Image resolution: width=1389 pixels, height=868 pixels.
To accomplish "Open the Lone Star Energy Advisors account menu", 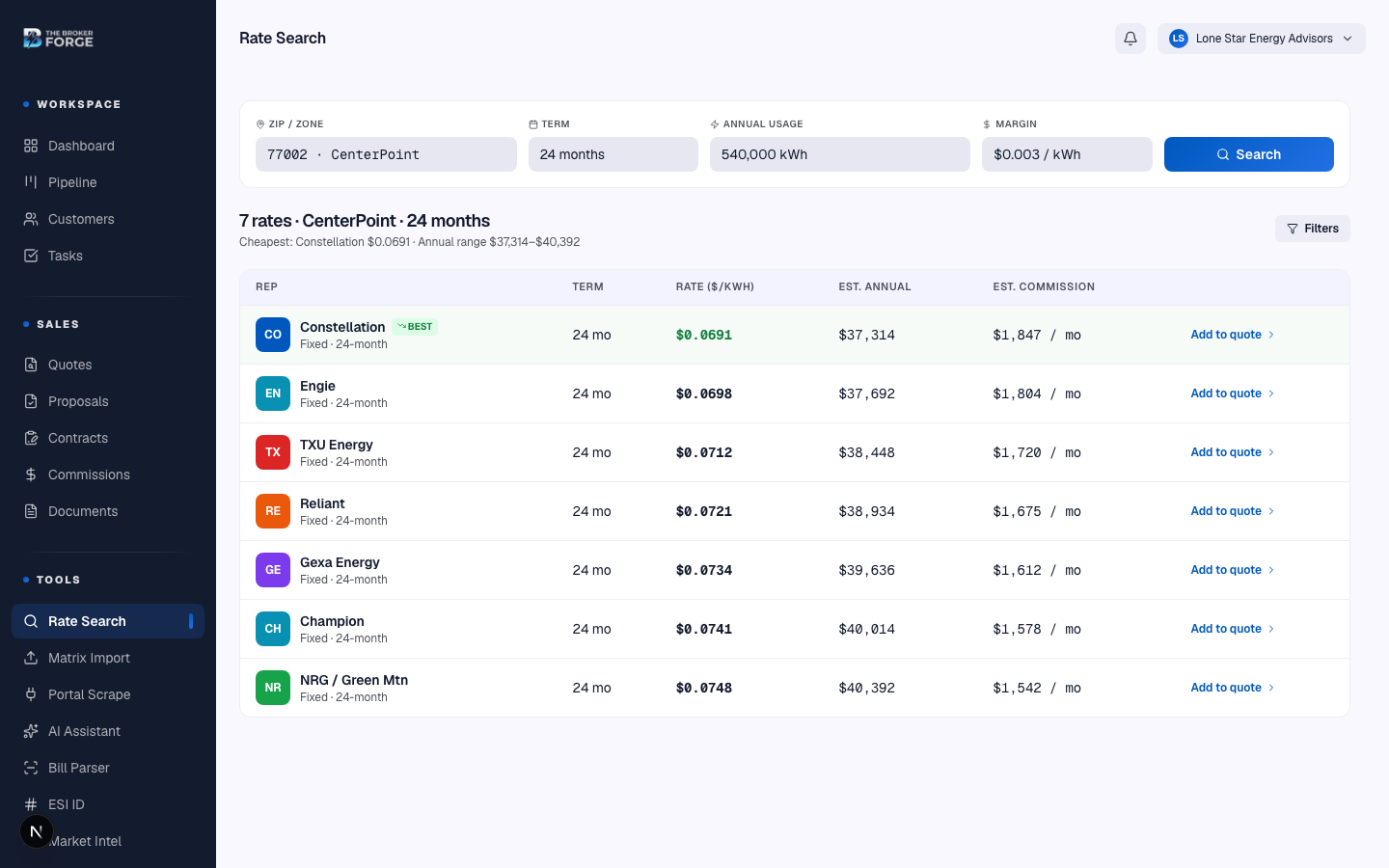I will click(1262, 39).
